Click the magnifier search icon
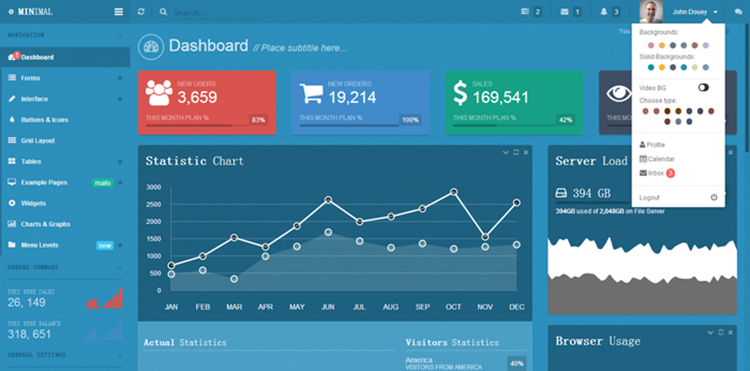 pyautogui.click(x=163, y=12)
